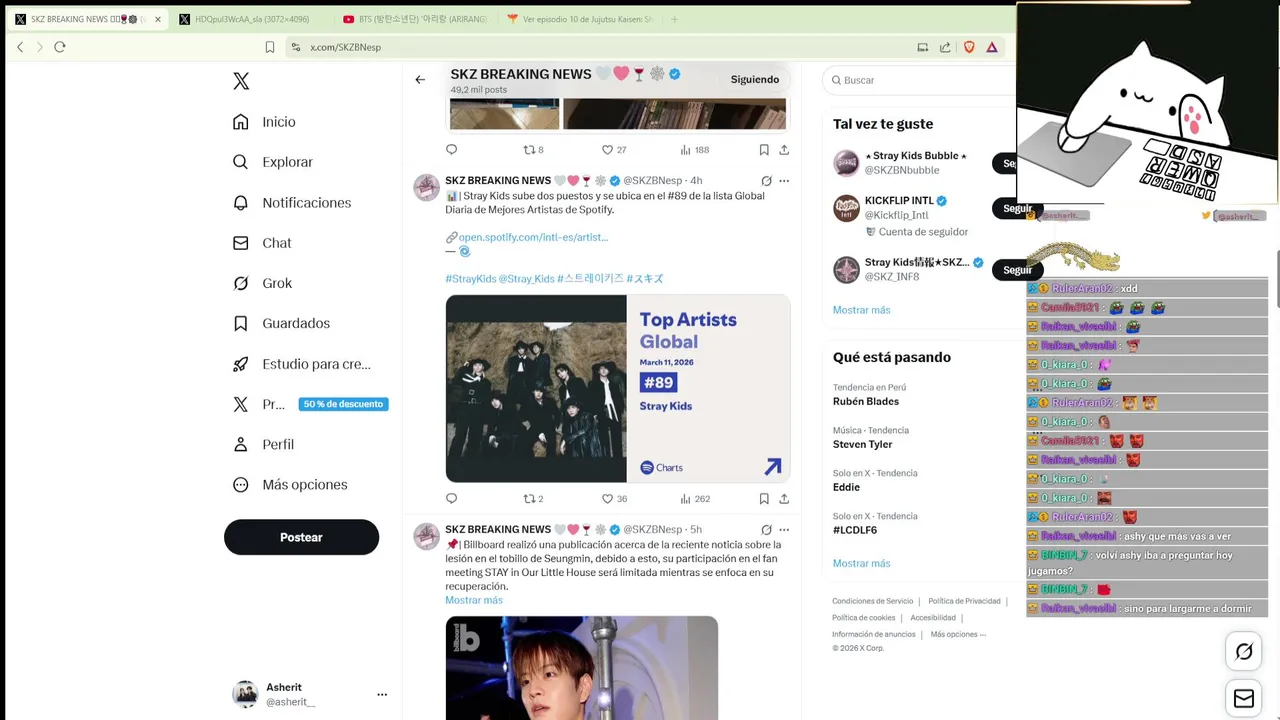Screen dimensions: 1280x720
Task: Repost the top post with 8 reposts
Action: pyautogui.click(x=533, y=150)
